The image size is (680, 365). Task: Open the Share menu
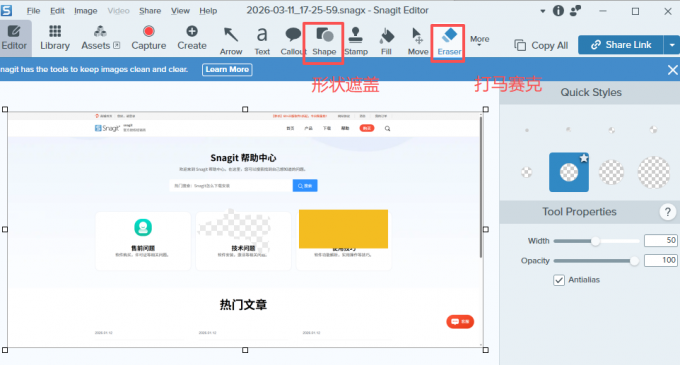pyautogui.click(x=150, y=11)
